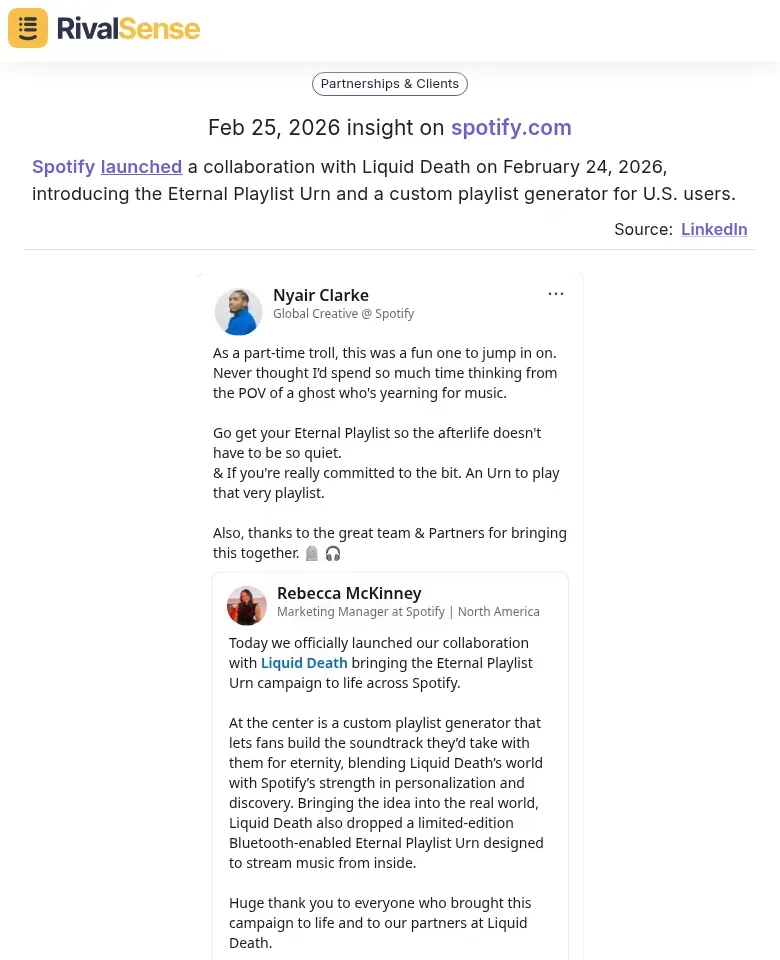This screenshot has width=780, height=960.
Task: Click the "As a part-time troll" paragraph
Action: coord(385,372)
